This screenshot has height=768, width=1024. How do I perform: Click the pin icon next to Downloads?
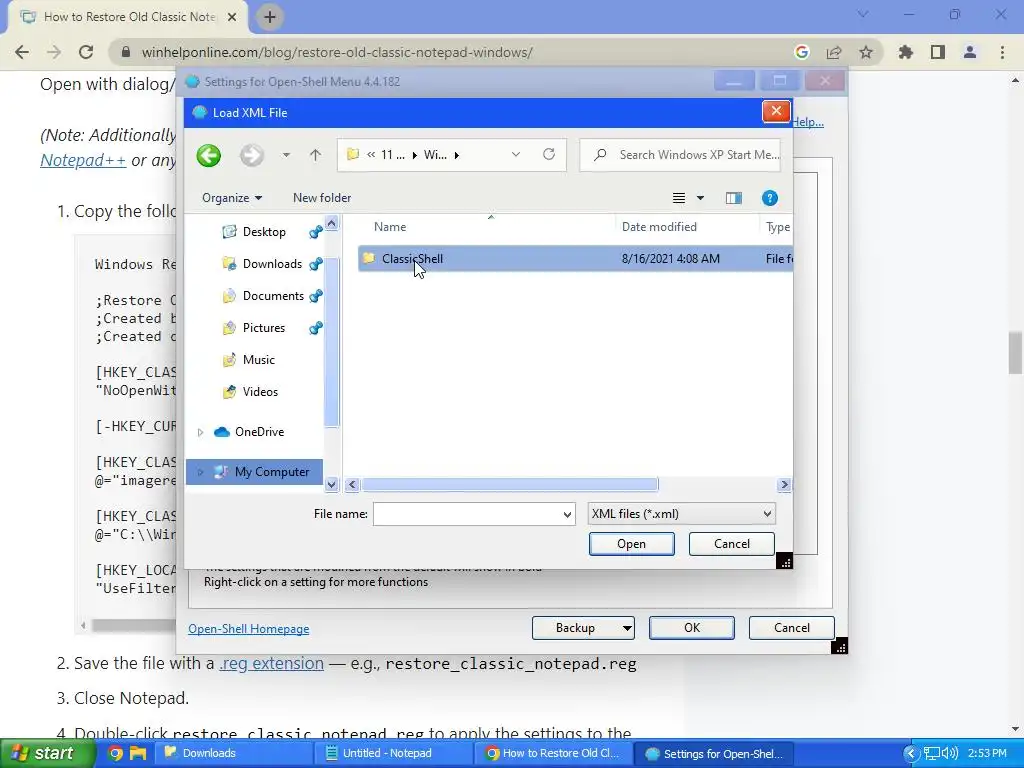[x=316, y=264]
